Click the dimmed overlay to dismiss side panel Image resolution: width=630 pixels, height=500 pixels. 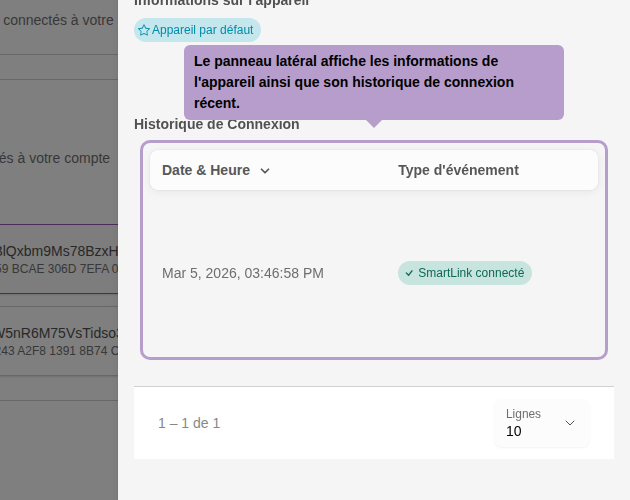pyautogui.click(x=58, y=440)
